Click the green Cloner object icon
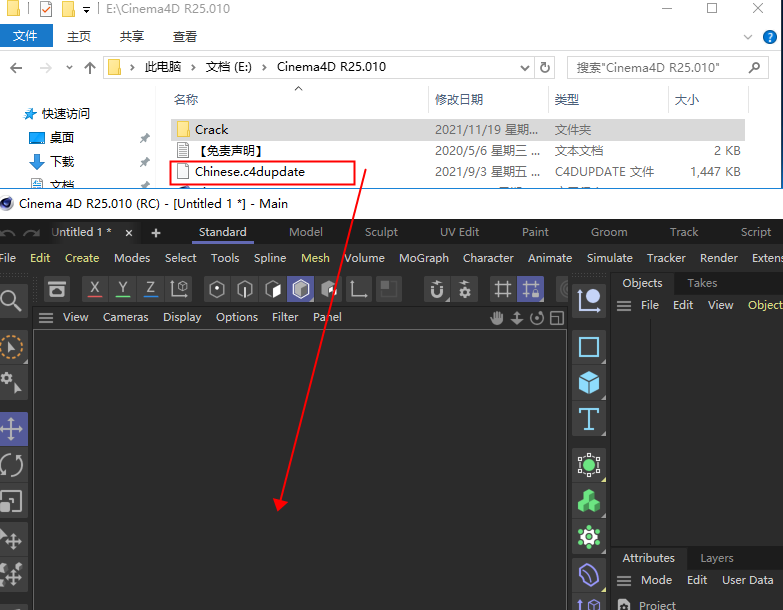Image resolution: width=783 pixels, height=610 pixels. click(589, 501)
